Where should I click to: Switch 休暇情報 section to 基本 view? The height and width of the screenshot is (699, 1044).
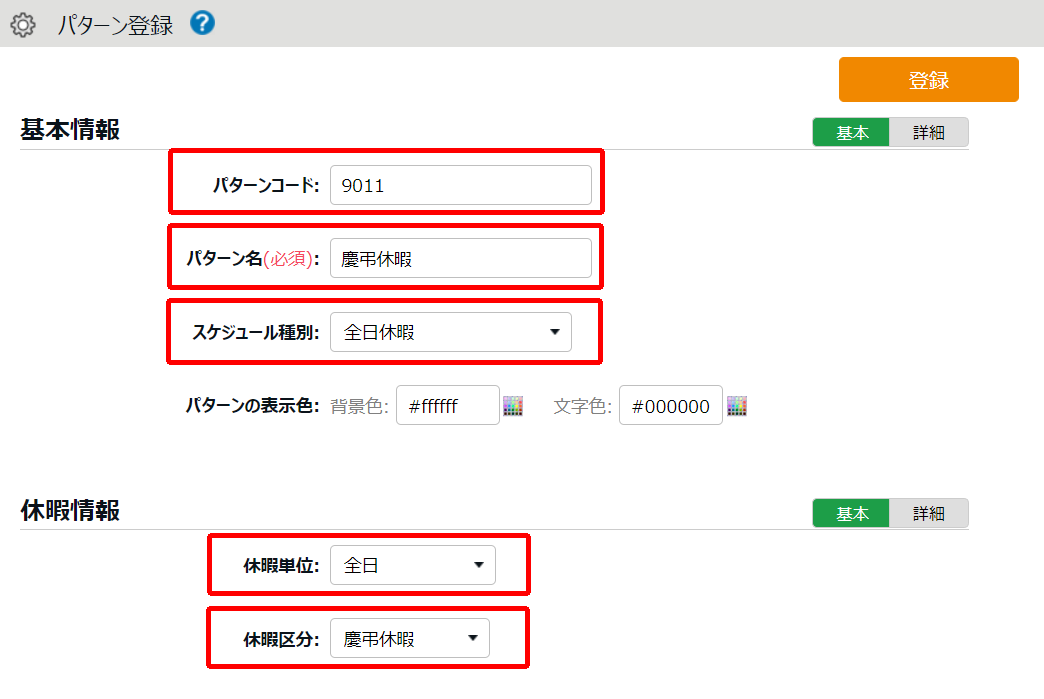click(x=851, y=513)
